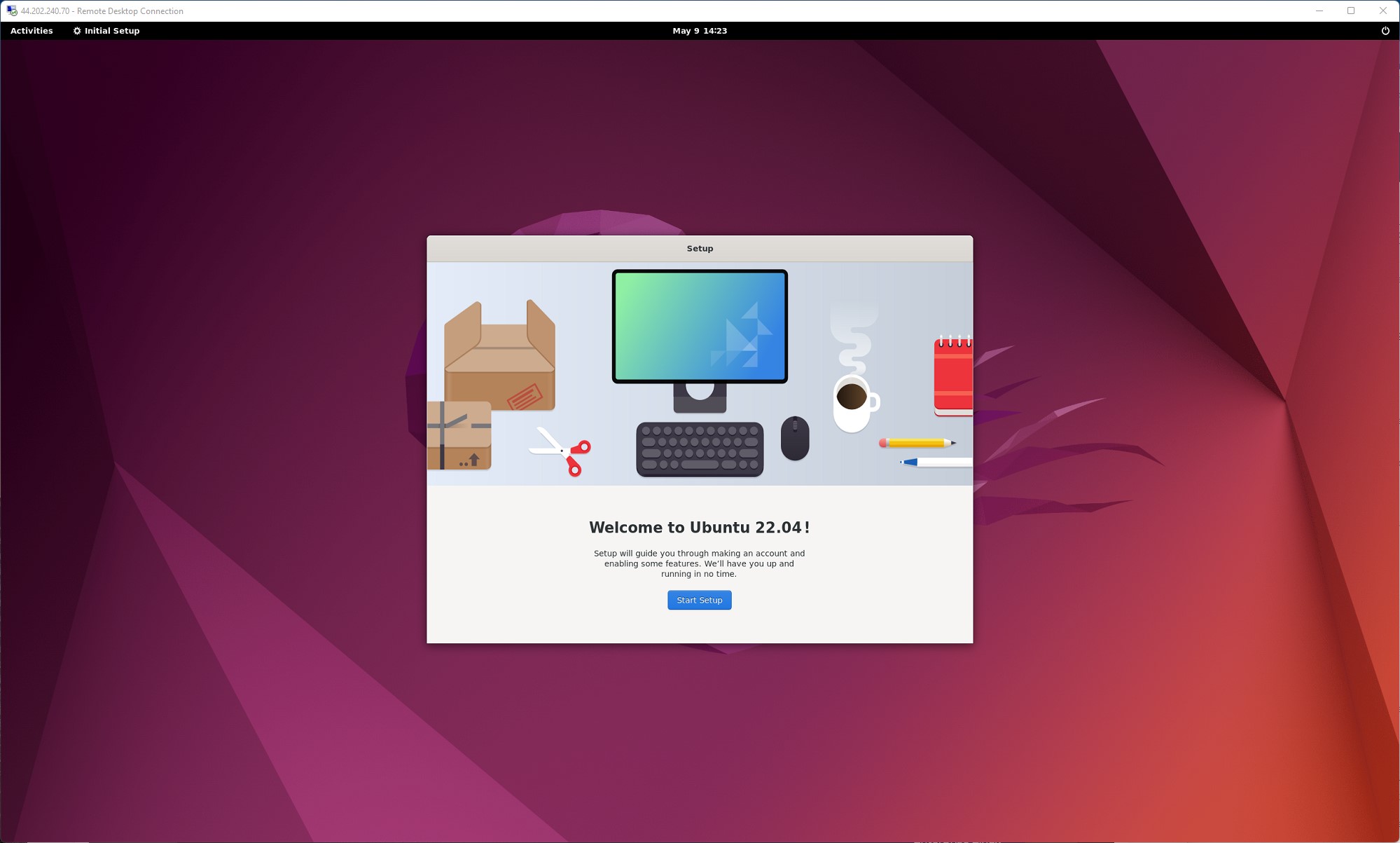The width and height of the screenshot is (1400, 843).
Task: Open the Activities menu
Action: (31, 31)
